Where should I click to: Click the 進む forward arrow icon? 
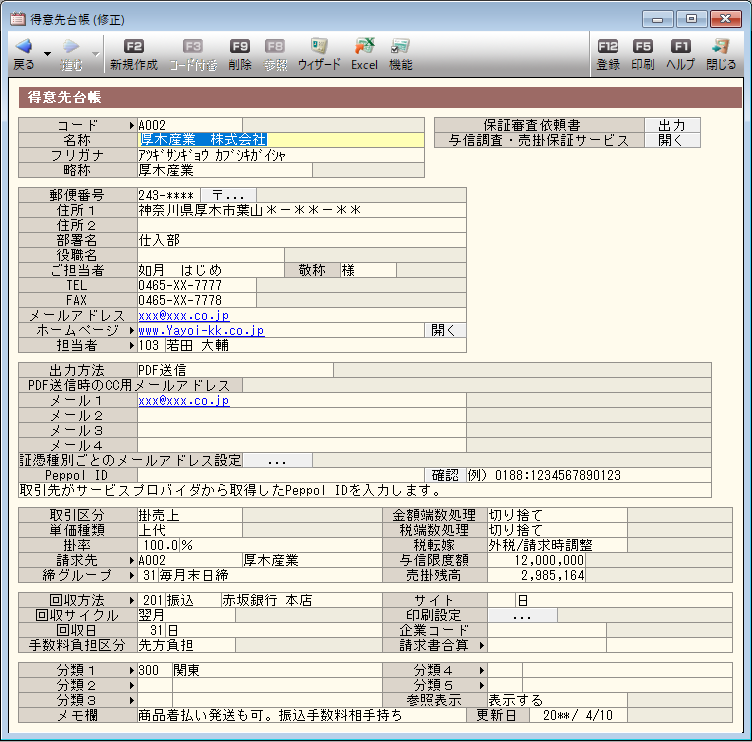tap(71, 46)
